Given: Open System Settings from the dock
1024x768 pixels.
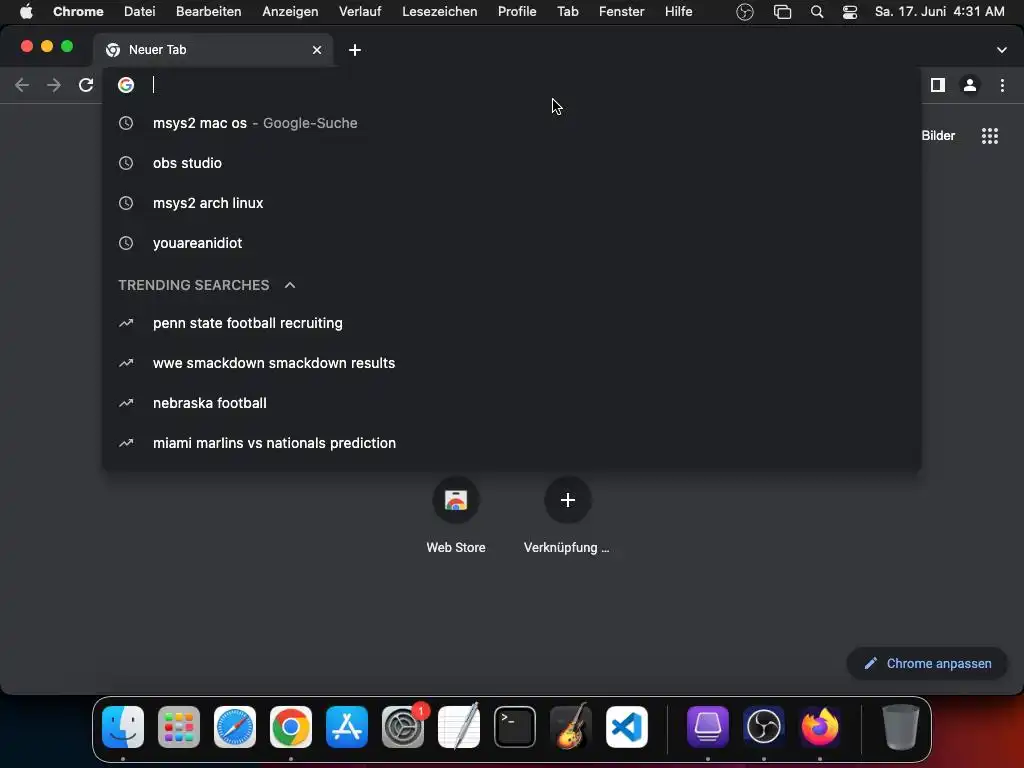Looking at the screenshot, I should coord(403,727).
